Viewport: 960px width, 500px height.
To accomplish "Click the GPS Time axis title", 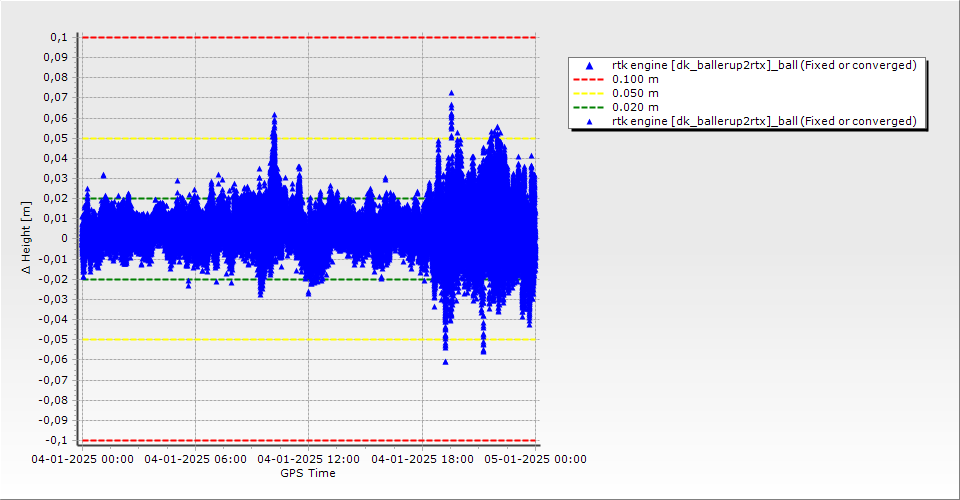I will [307, 473].
